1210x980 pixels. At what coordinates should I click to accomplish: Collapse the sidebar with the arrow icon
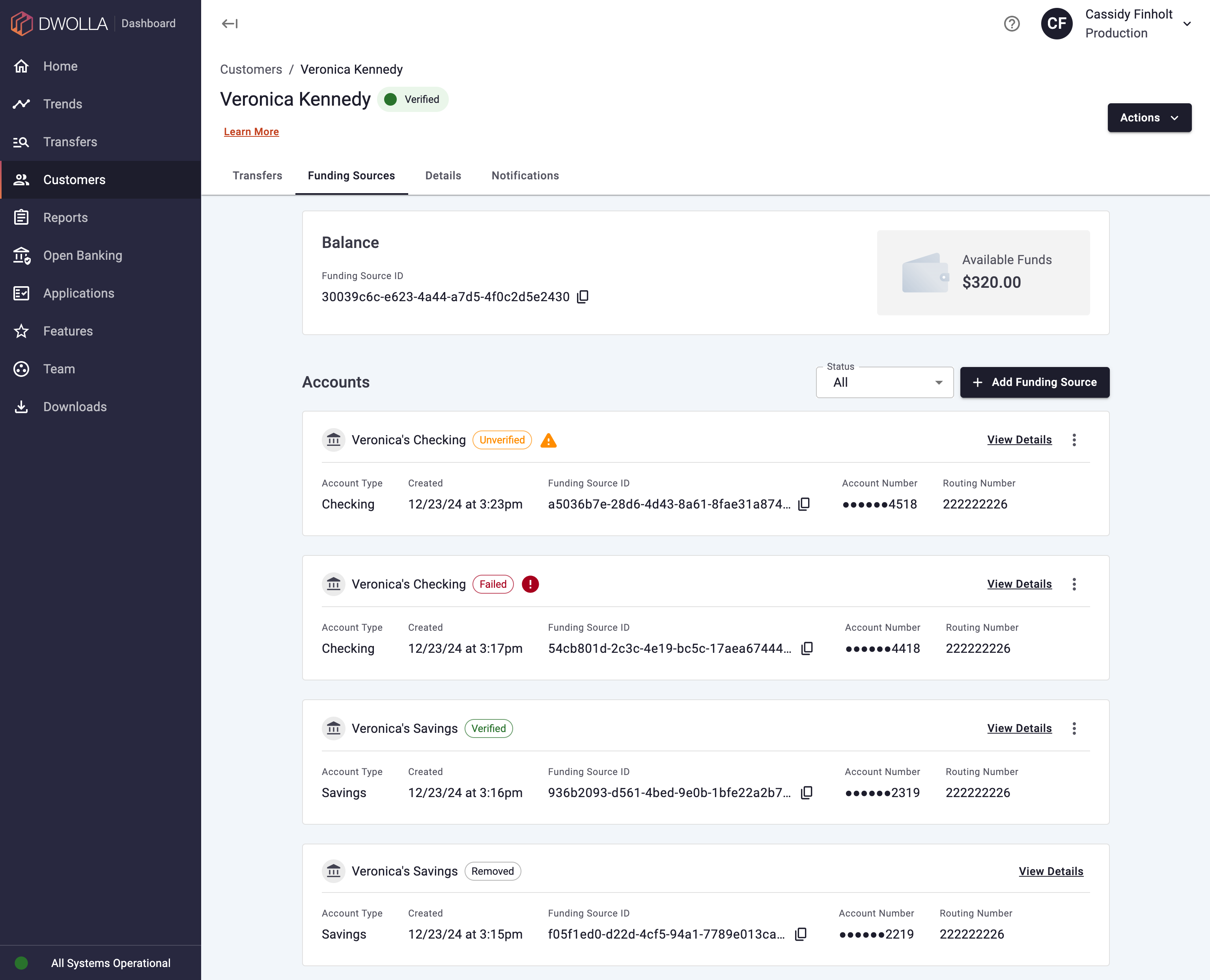[229, 24]
